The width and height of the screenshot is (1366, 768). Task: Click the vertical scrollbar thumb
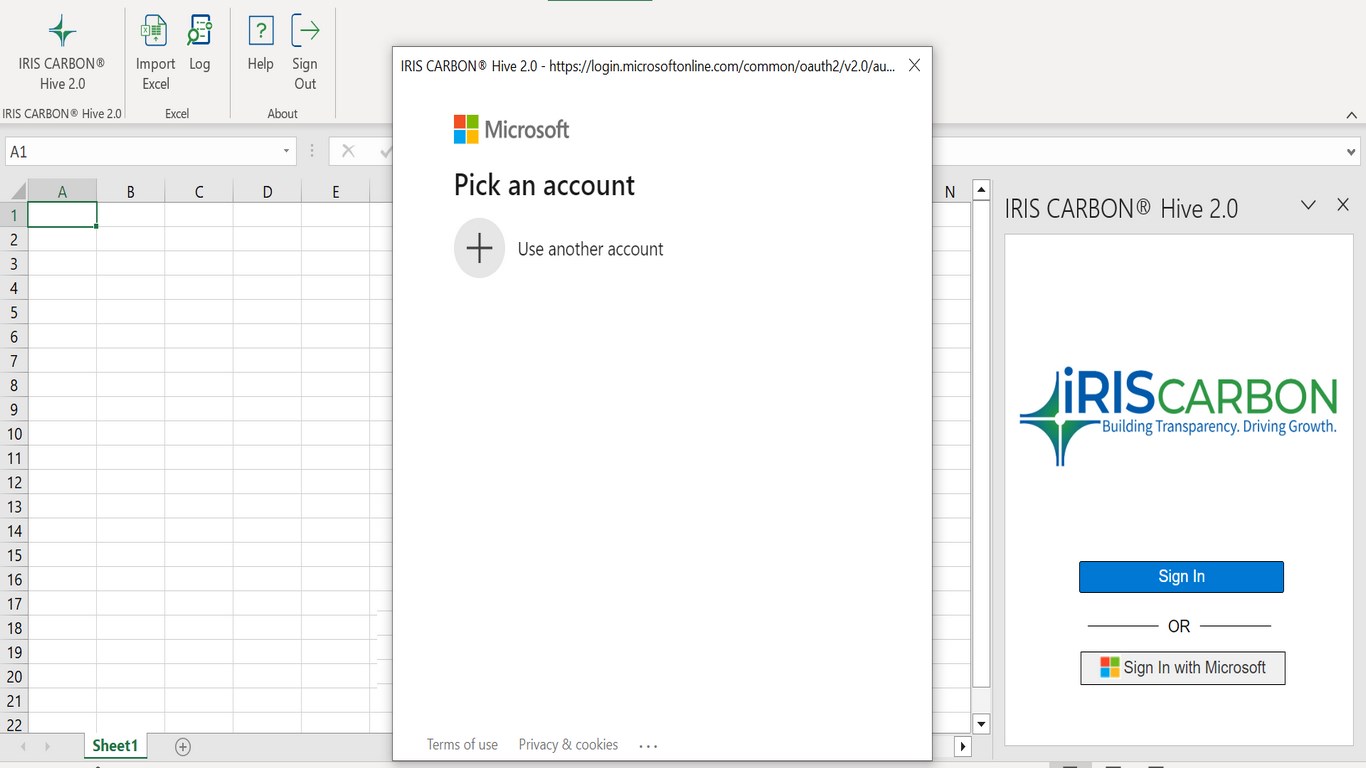click(981, 444)
